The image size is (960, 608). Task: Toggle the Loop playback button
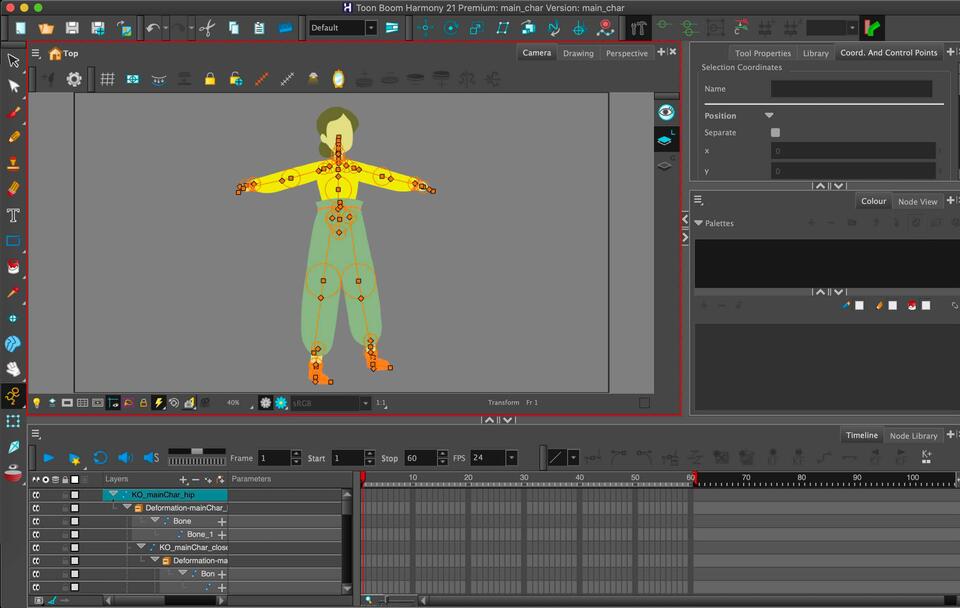[100, 458]
